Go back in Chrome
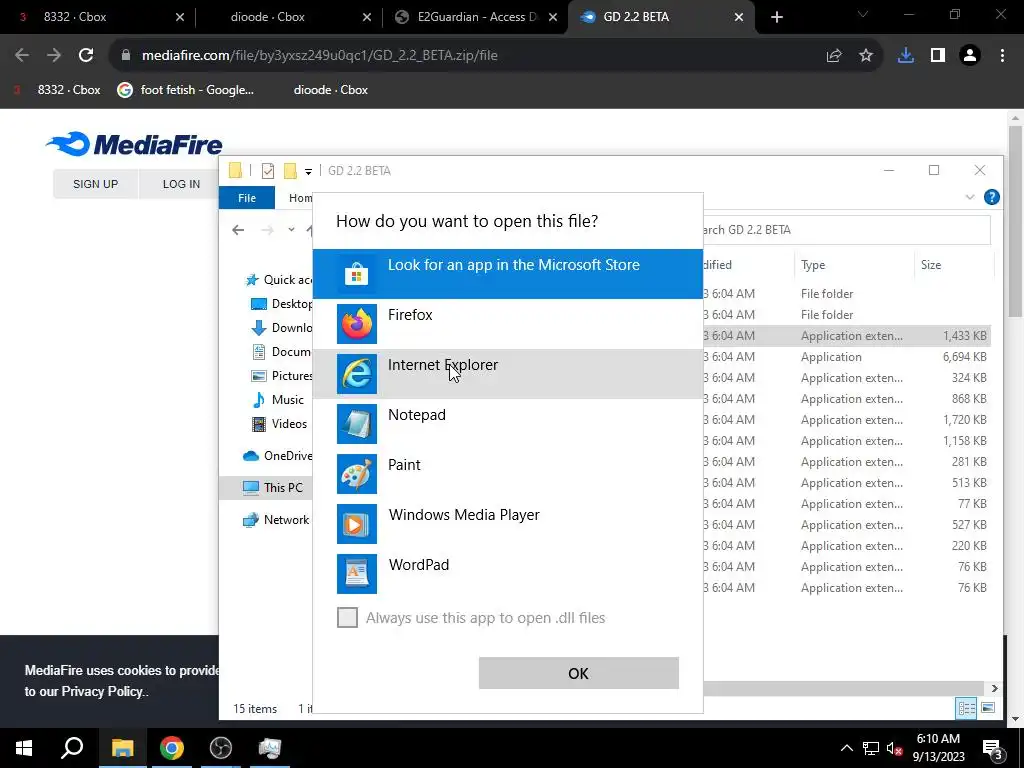1024x768 pixels. (x=22, y=56)
